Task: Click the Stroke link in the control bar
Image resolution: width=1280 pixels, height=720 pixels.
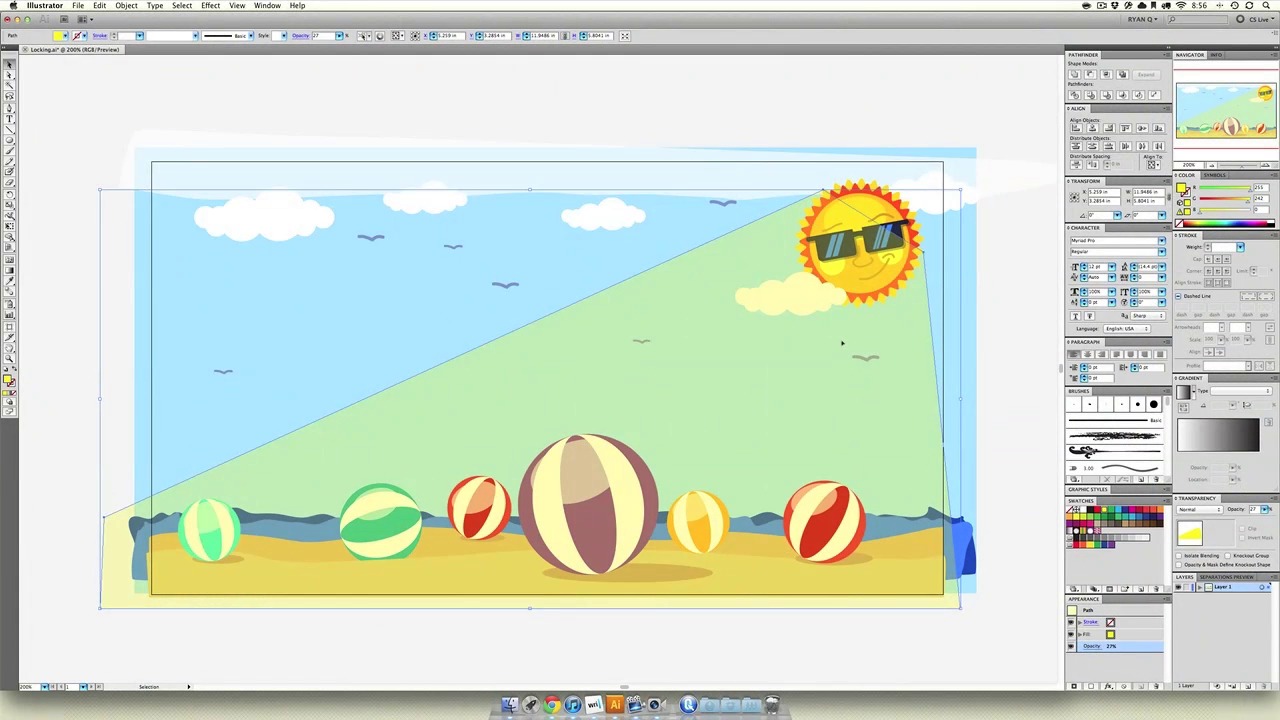Action: 99,36
